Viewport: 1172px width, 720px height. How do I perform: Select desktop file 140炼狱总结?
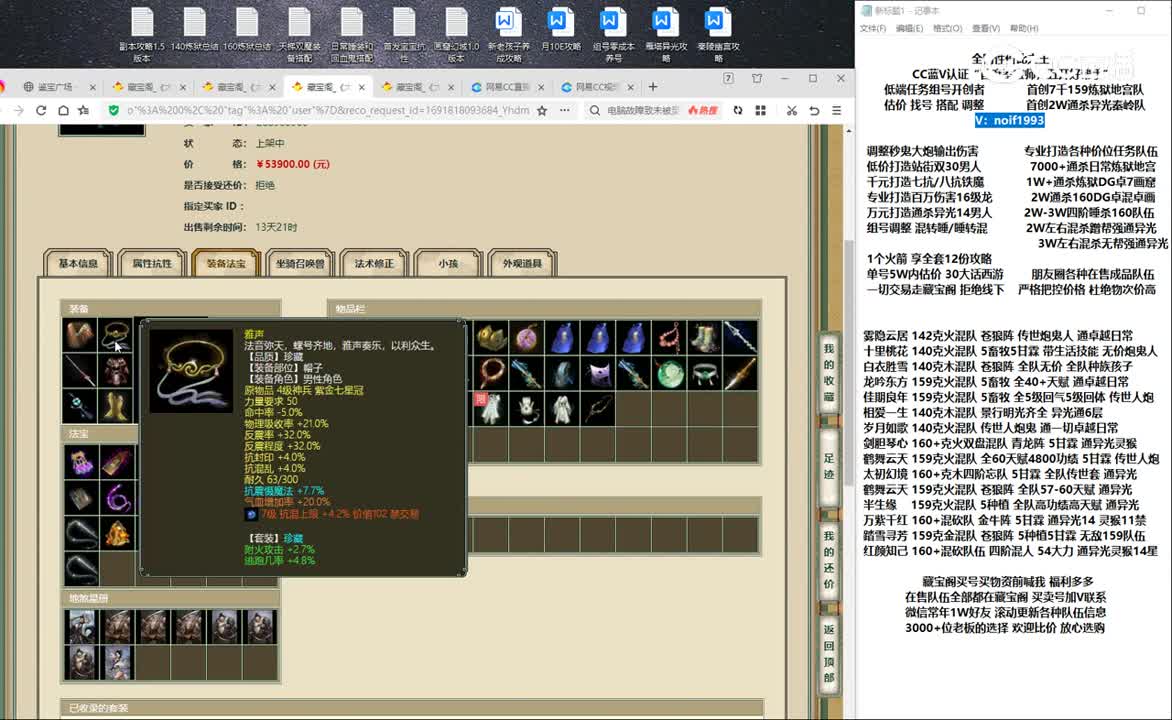coord(194,30)
